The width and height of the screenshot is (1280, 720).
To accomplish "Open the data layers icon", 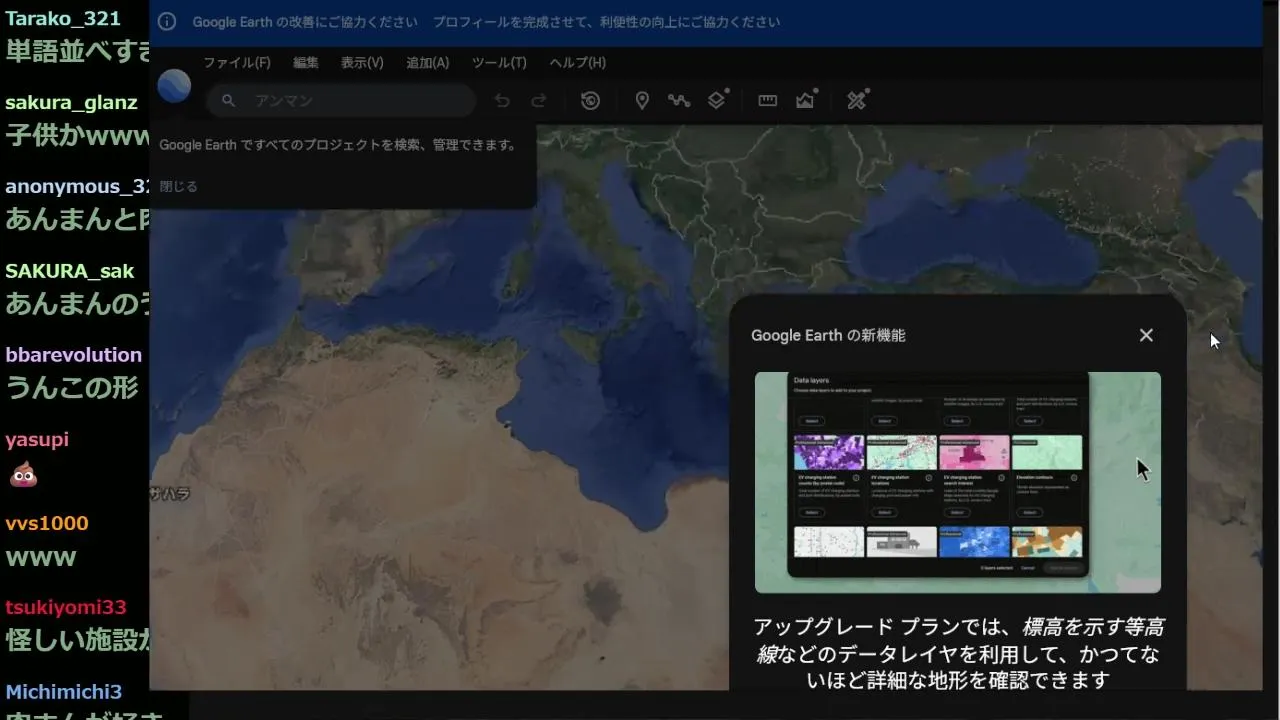I will pos(717,100).
